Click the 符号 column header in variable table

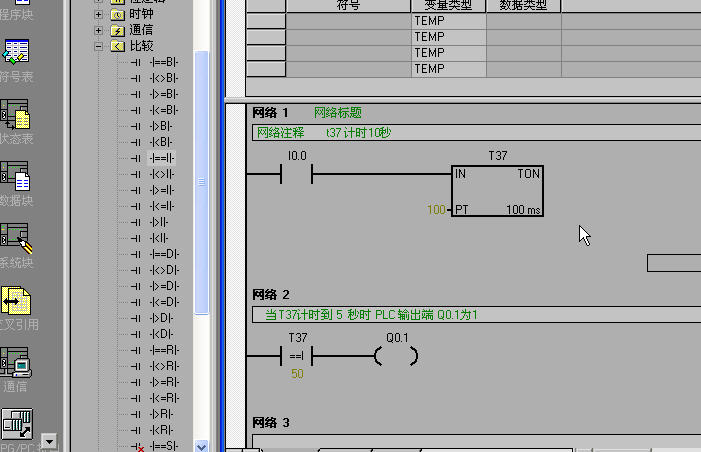point(346,6)
